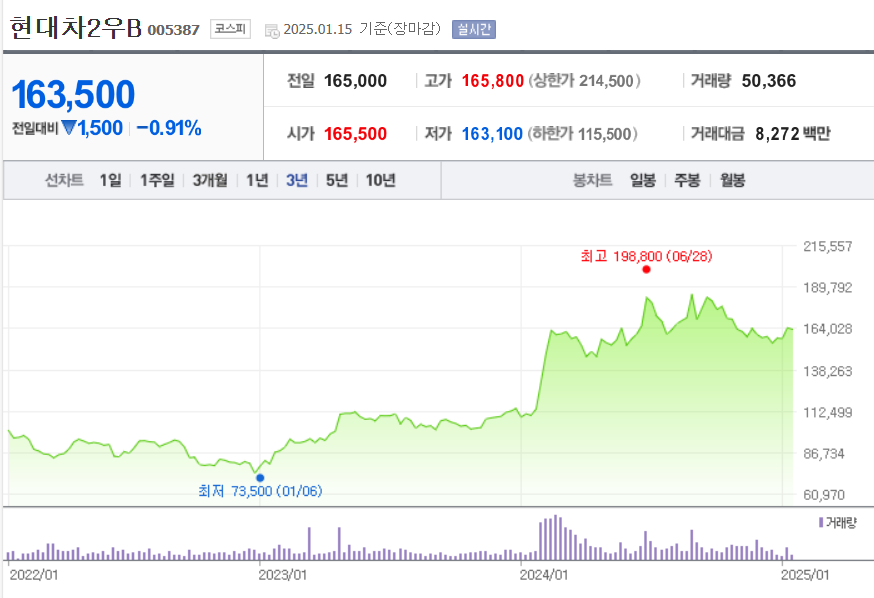Switch to 일봉 daily candle chart
The height and width of the screenshot is (598, 874).
point(641,179)
